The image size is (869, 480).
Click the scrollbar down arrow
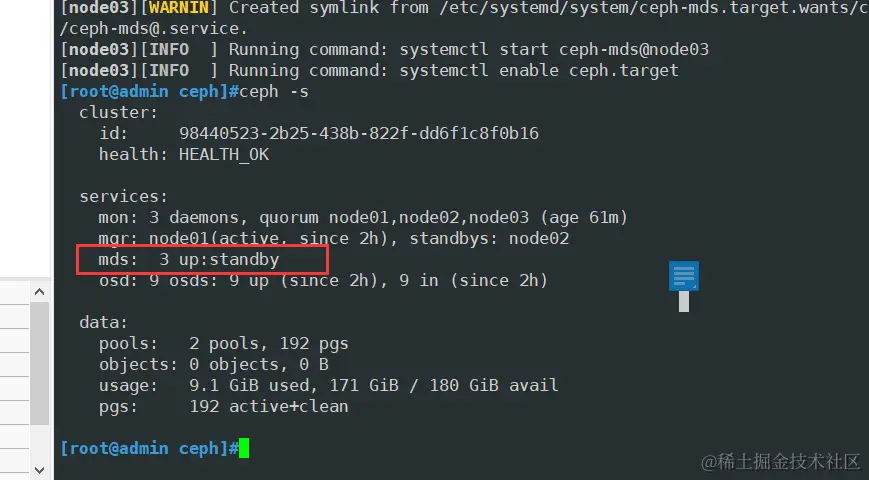click(x=39, y=468)
